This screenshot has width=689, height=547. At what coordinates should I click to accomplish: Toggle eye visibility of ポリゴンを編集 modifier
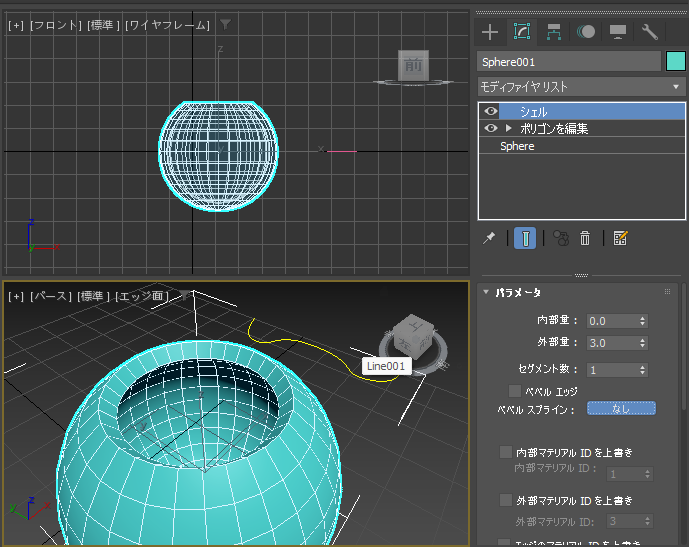pyautogui.click(x=490, y=128)
